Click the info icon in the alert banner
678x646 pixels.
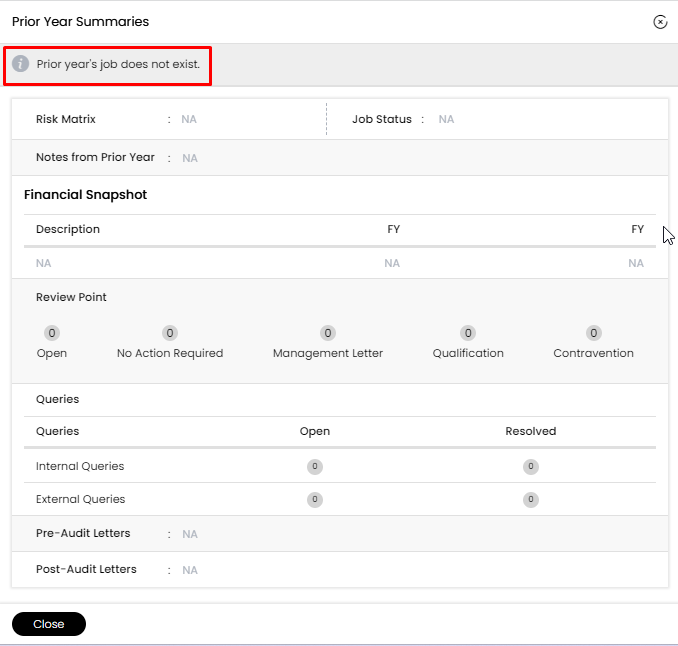tap(20, 64)
